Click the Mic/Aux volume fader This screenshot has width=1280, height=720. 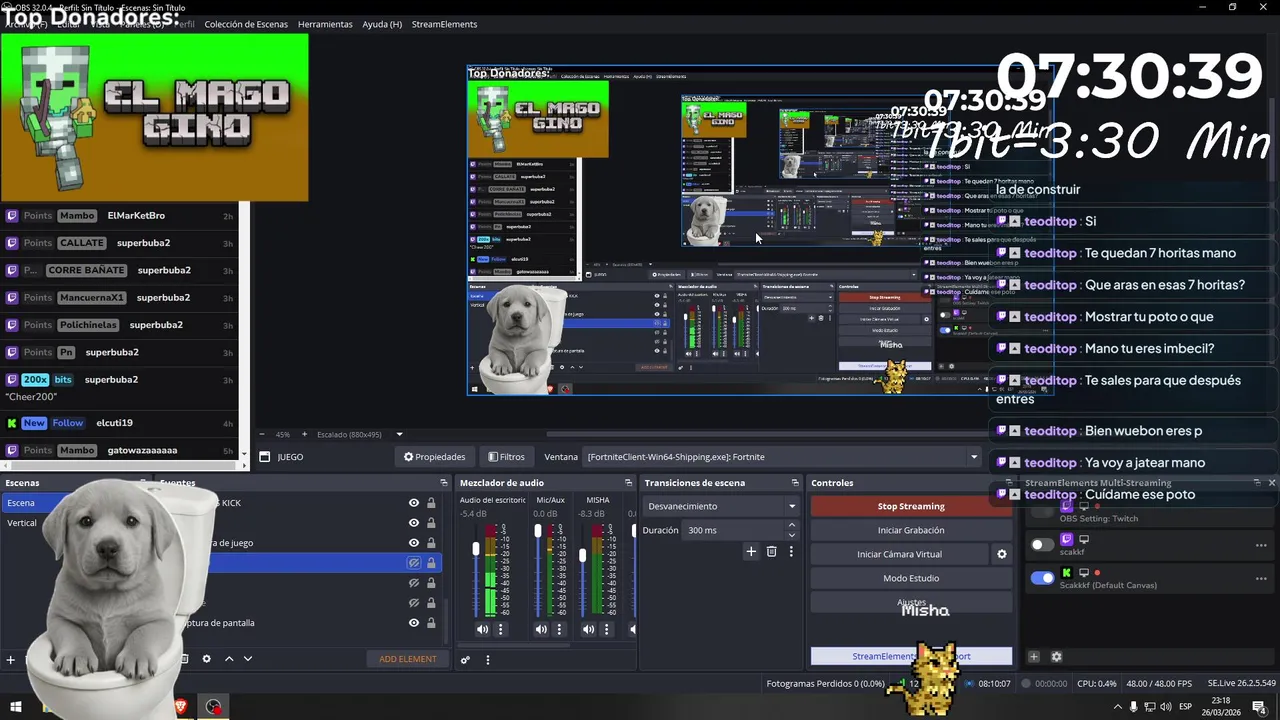pos(537,531)
